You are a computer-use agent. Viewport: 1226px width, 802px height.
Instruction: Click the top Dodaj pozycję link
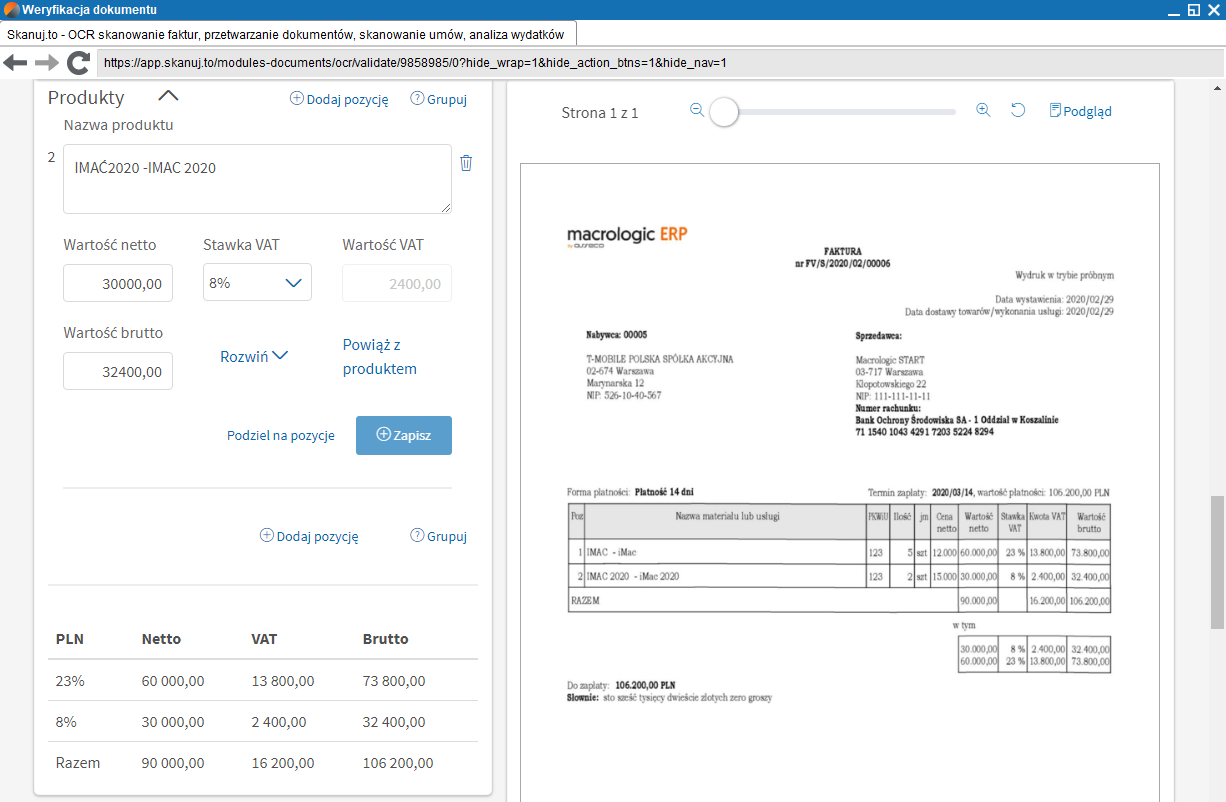[x=339, y=99]
